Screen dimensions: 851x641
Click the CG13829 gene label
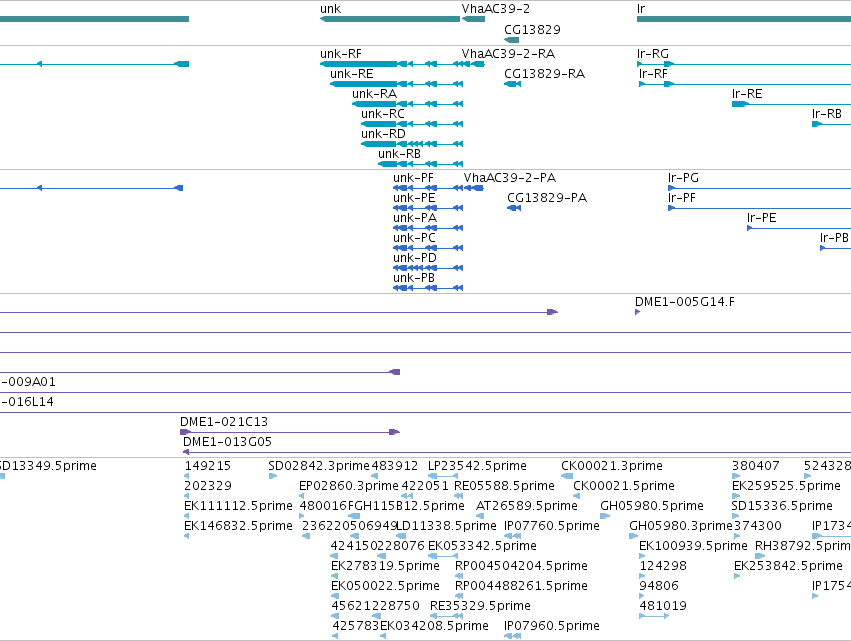532,30
